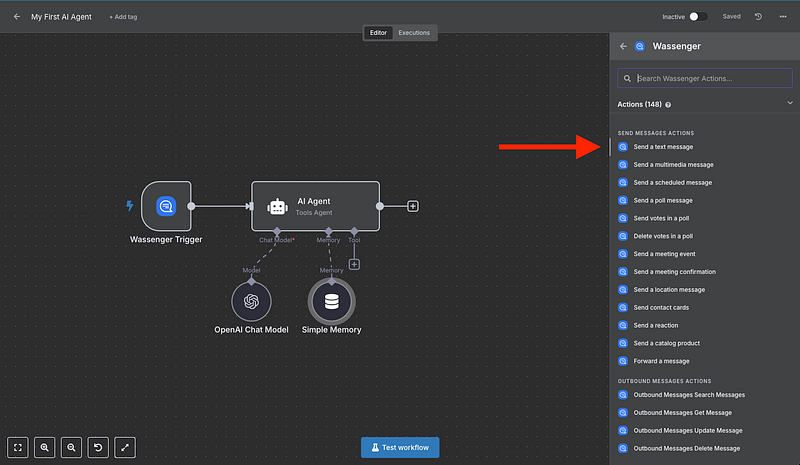Click the zoom out magnifier button
The height and width of the screenshot is (465, 800).
click(x=72, y=447)
